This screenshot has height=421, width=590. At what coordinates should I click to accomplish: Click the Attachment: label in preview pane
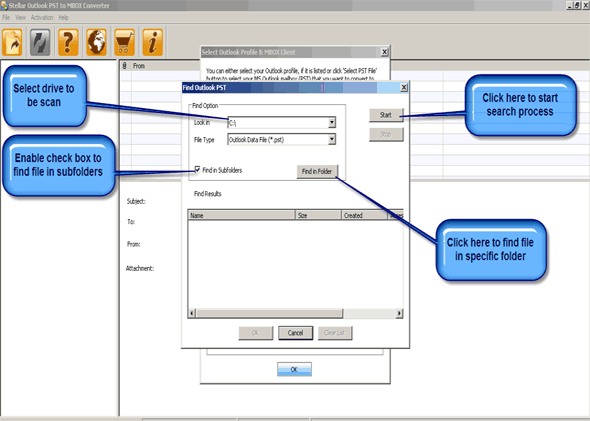[140, 268]
